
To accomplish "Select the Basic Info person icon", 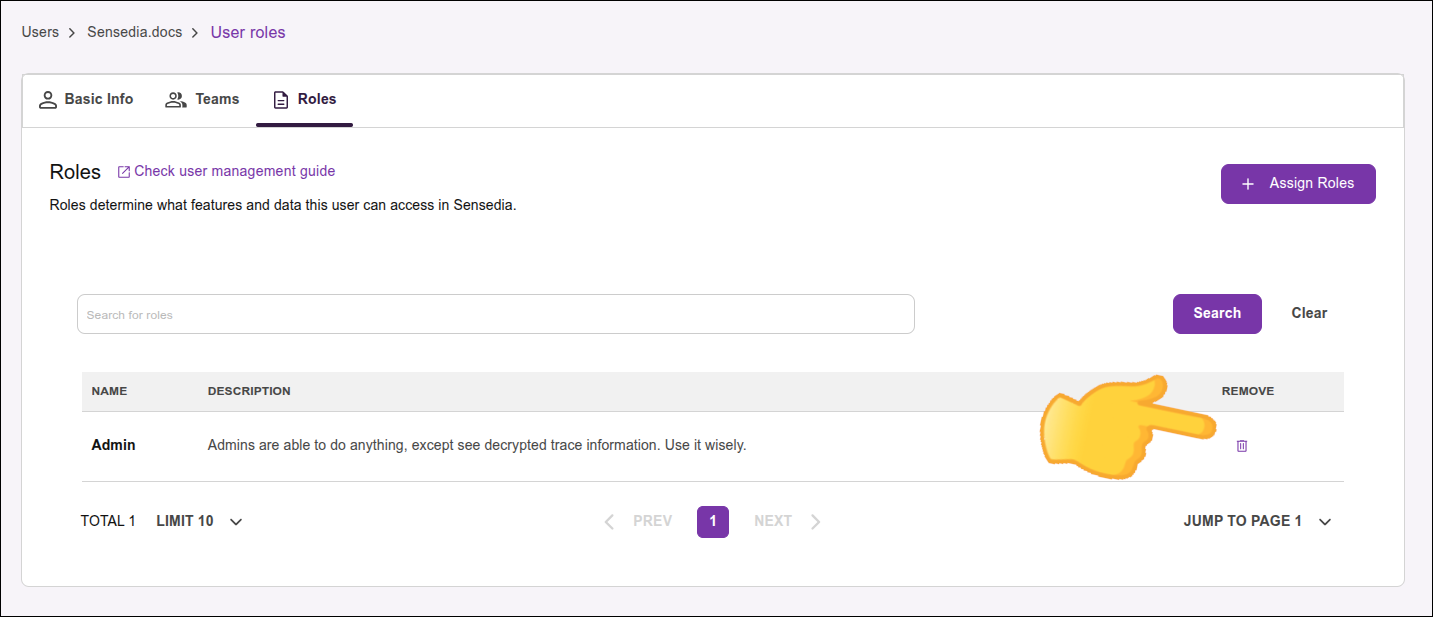I will [48, 99].
